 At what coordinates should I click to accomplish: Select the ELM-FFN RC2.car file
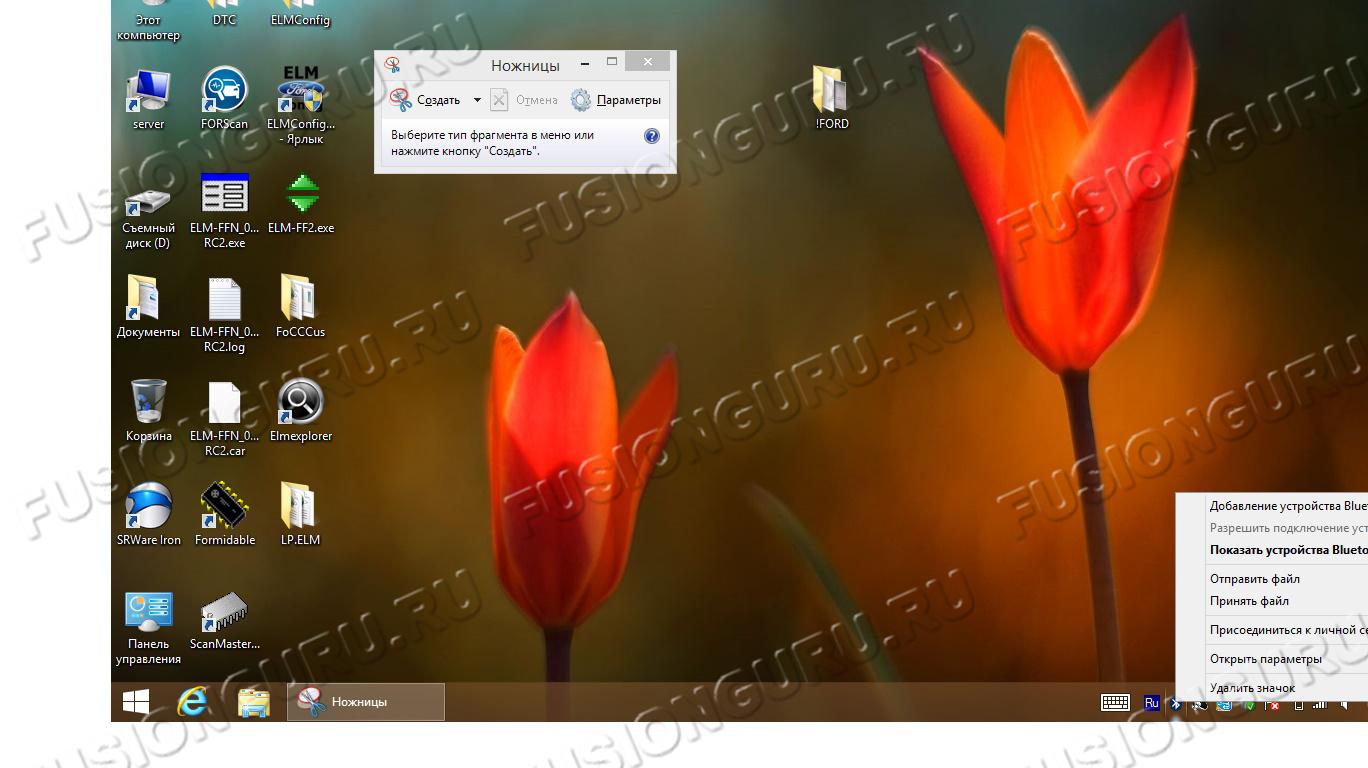224,418
